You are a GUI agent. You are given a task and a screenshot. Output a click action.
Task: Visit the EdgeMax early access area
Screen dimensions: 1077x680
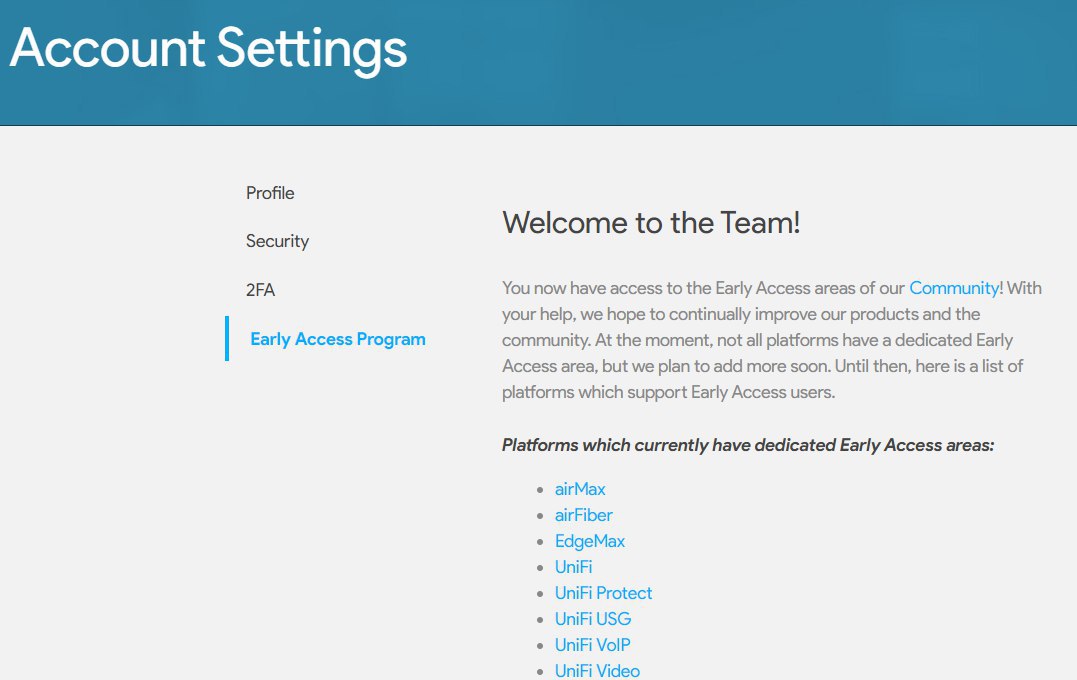point(590,541)
